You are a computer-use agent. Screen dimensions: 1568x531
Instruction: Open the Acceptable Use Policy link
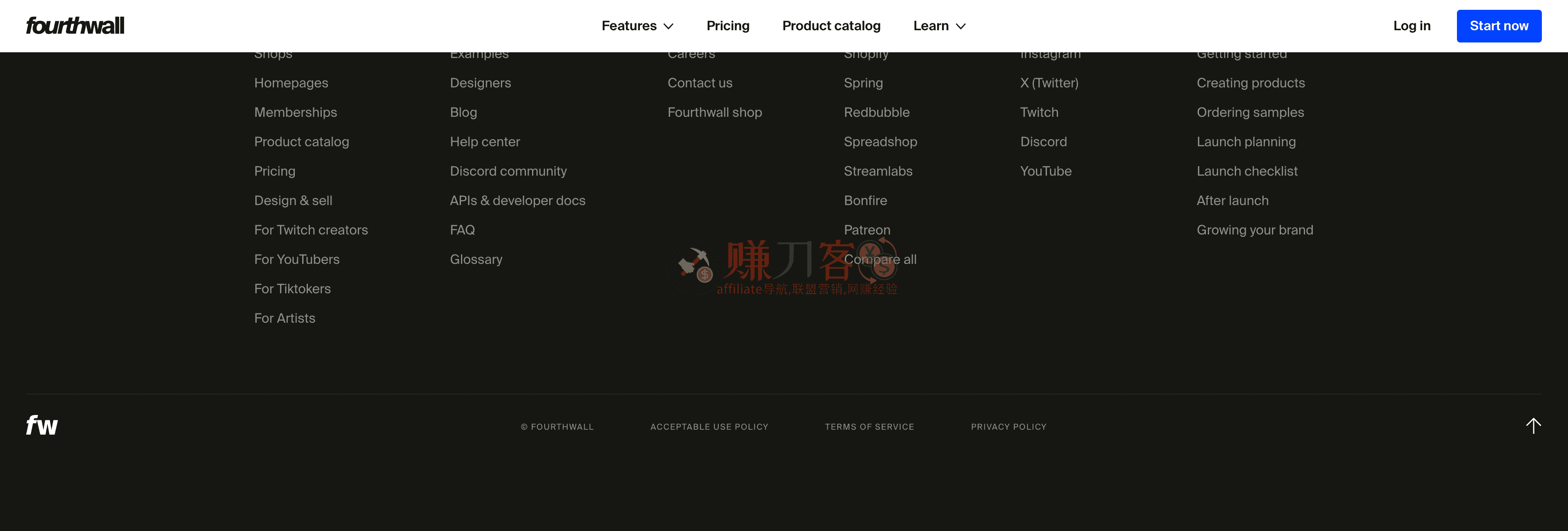point(708,427)
